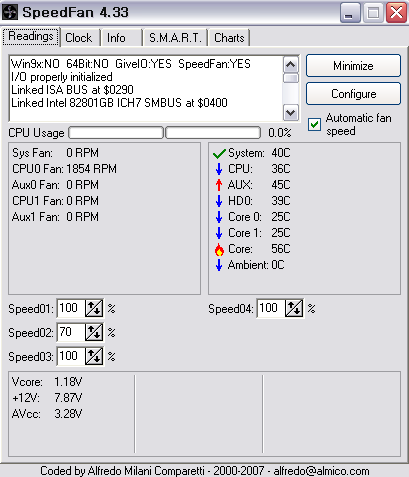
Task: Click the blue arrow next to Core 1
Action: click(219, 233)
